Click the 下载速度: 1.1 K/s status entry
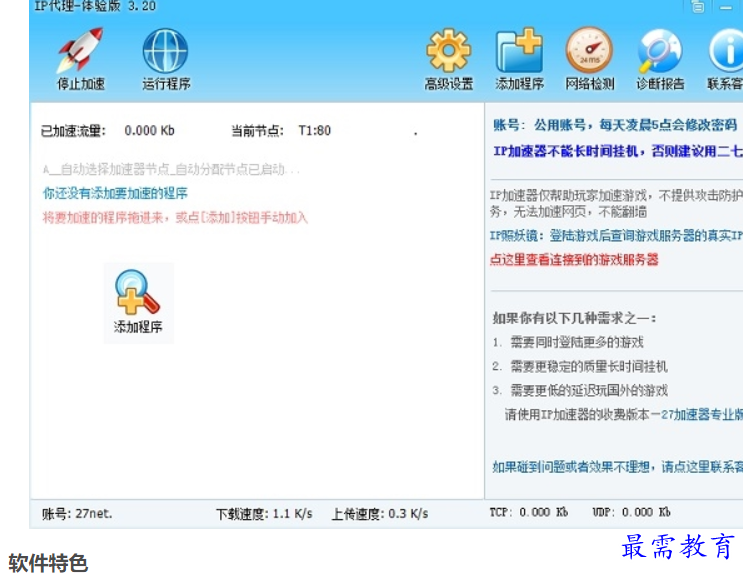The image size is (743, 578). [264, 514]
